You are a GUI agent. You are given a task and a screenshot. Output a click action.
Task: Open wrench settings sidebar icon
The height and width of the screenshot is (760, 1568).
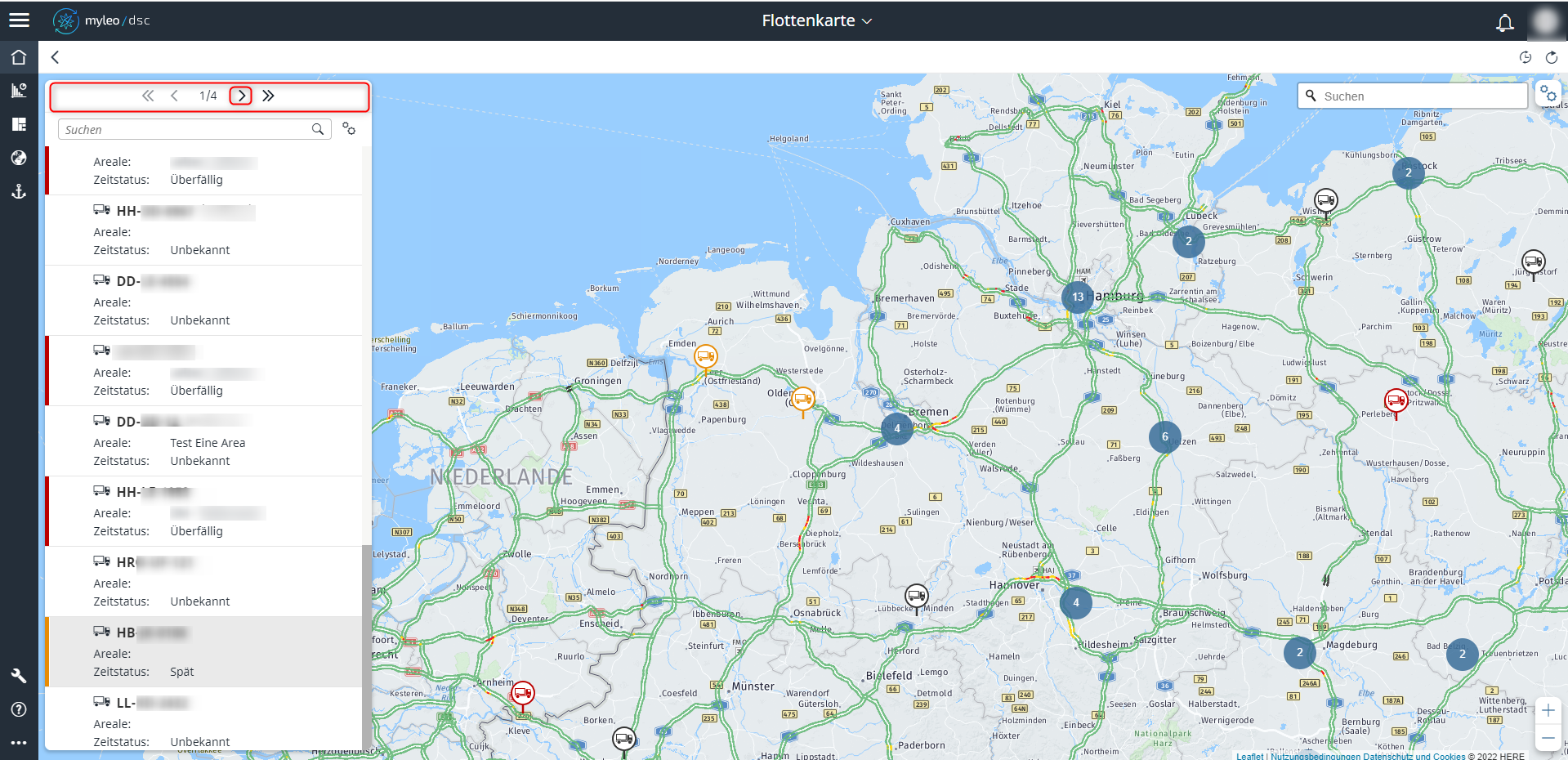19,676
